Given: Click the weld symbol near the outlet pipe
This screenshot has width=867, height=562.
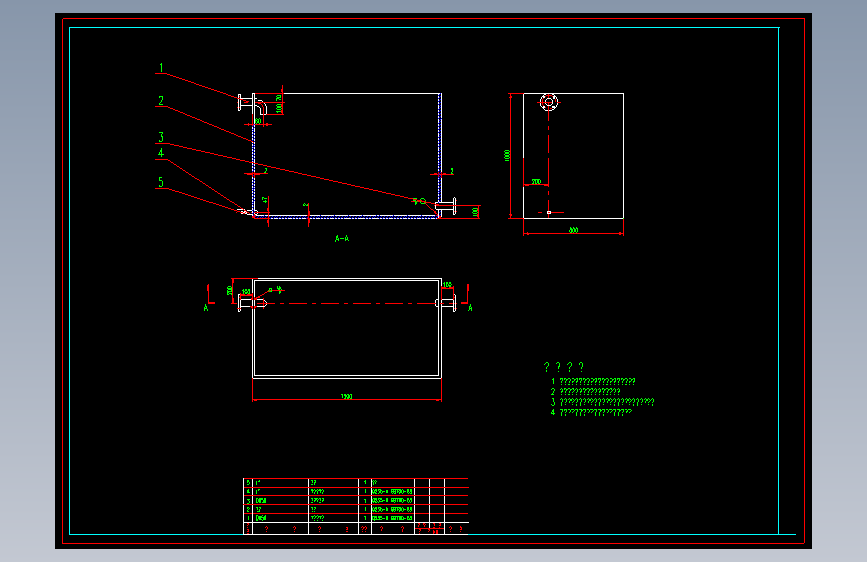Looking at the screenshot, I should point(420,201).
